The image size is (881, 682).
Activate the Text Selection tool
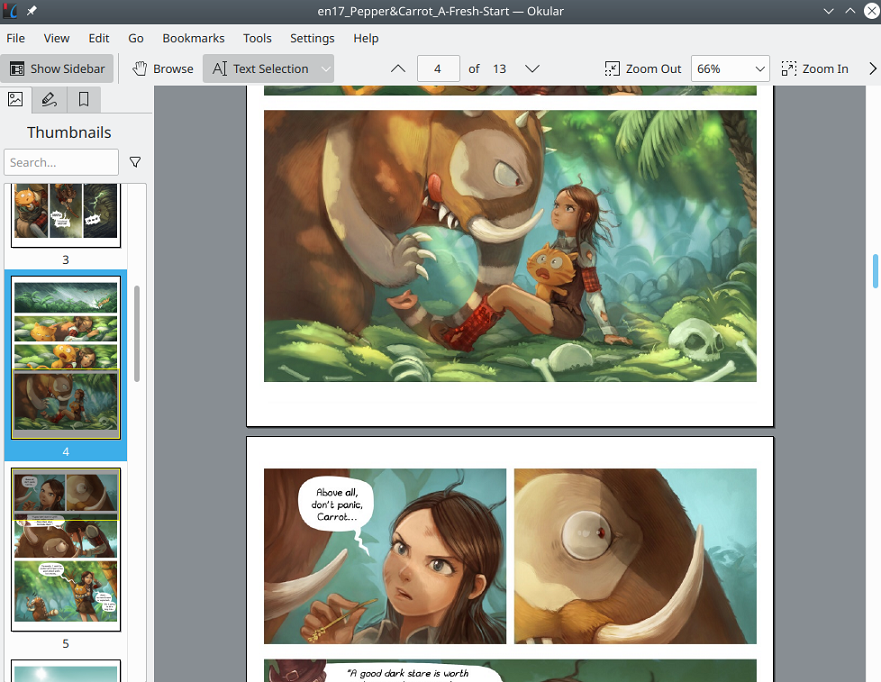point(261,69)
